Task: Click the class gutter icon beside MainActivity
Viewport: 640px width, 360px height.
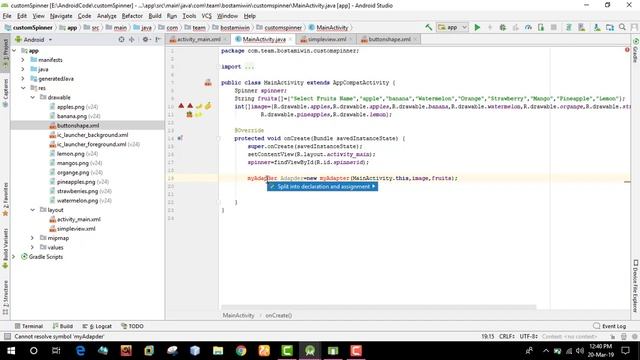Action: click(x=208, y=82)
